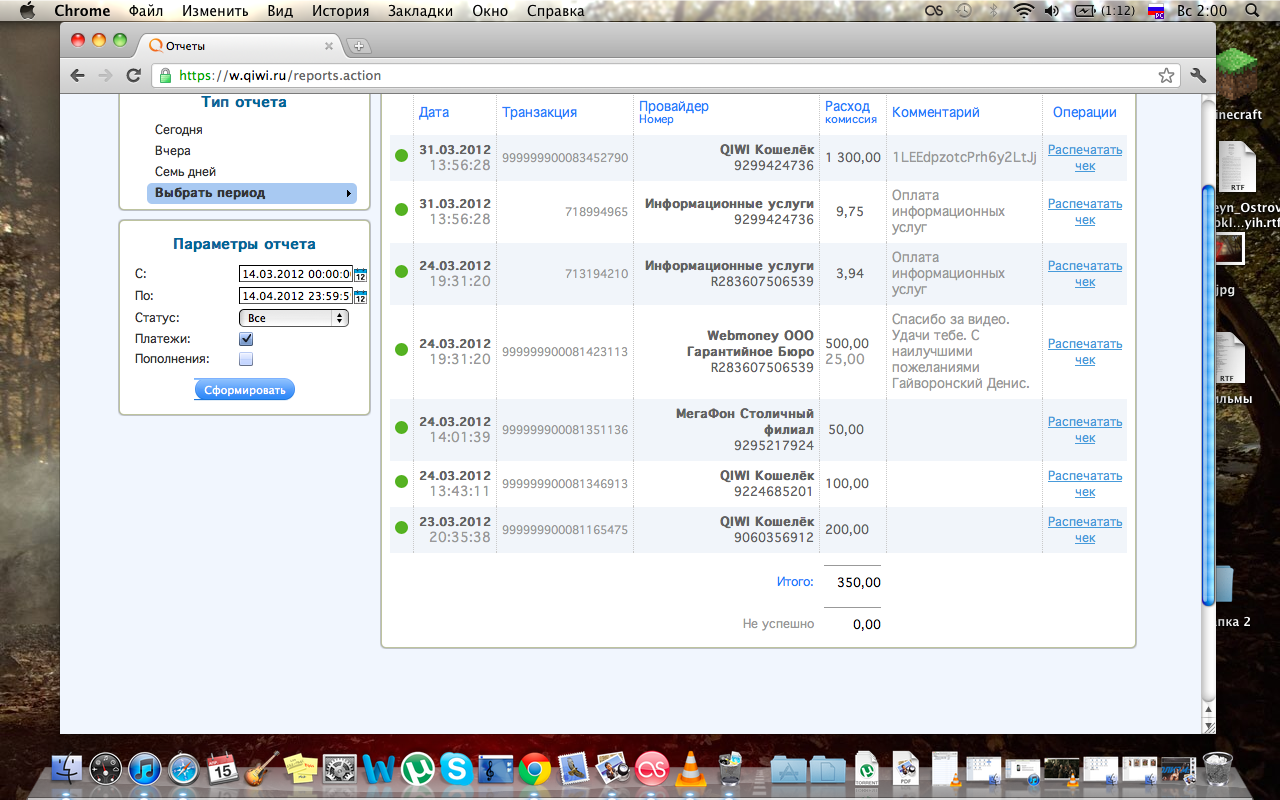Click Chrome's back arrow button

77,75
